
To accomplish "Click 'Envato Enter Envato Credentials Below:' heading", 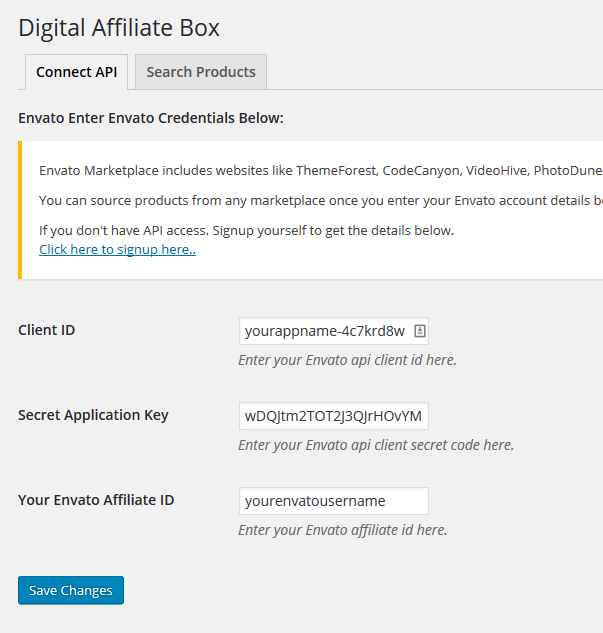I will tap(151, 118).
